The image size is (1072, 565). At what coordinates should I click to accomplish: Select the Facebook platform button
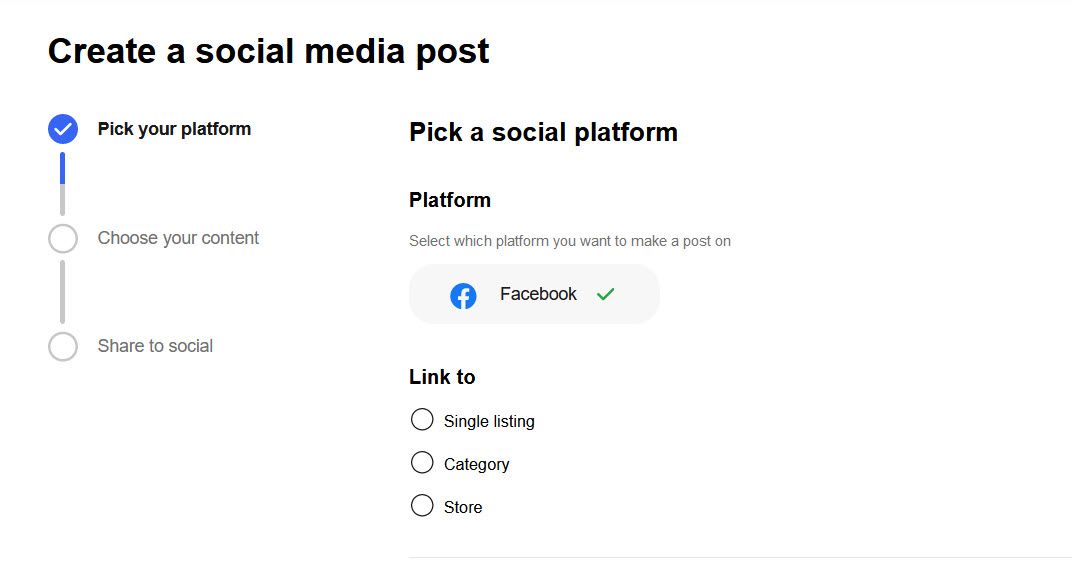coord(534,294)
